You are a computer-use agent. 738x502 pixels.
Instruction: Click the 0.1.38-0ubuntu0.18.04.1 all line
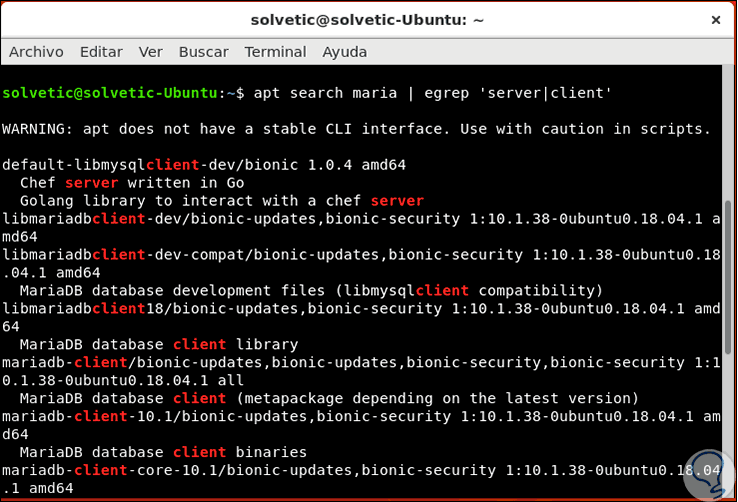(123, 380)
